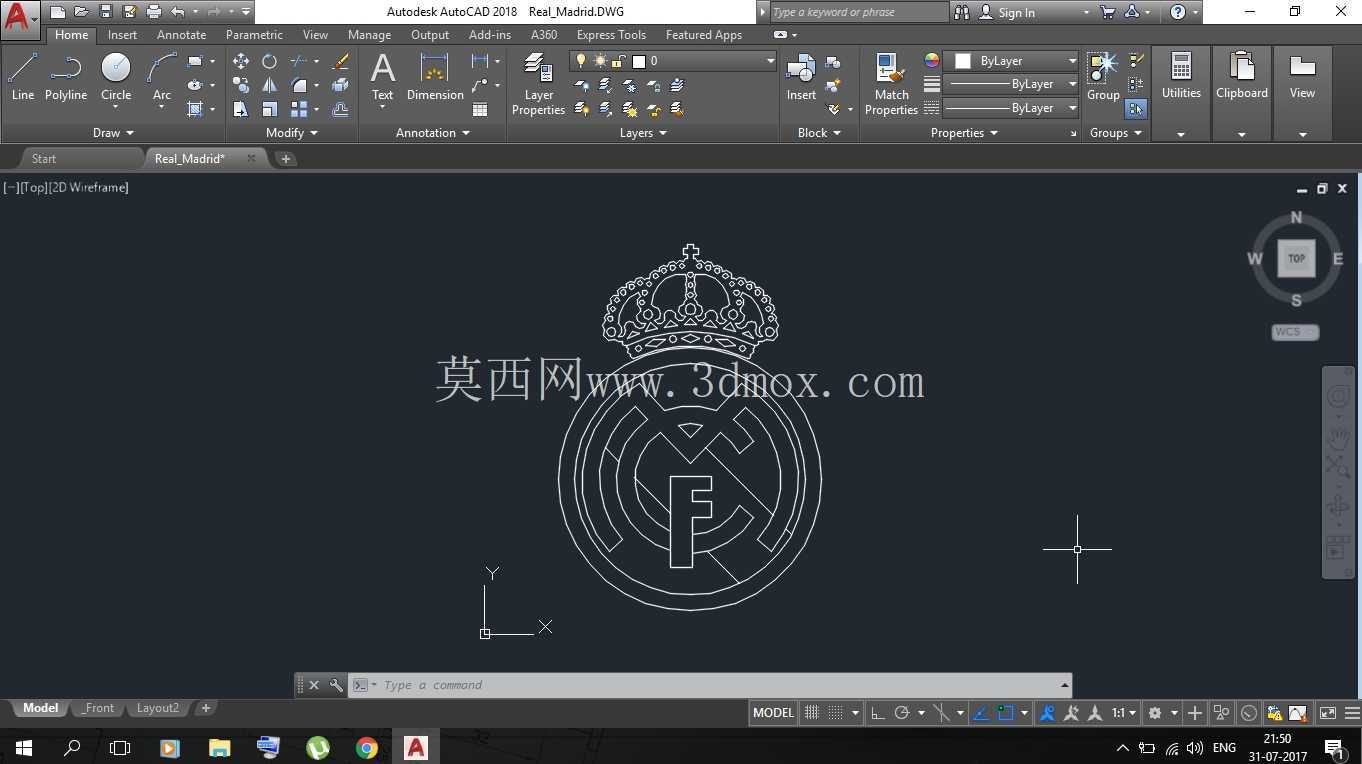Expand the Layers panel dropdown
The width and height of the screenshot is (1362, 764).
click(x=643, y=133)
